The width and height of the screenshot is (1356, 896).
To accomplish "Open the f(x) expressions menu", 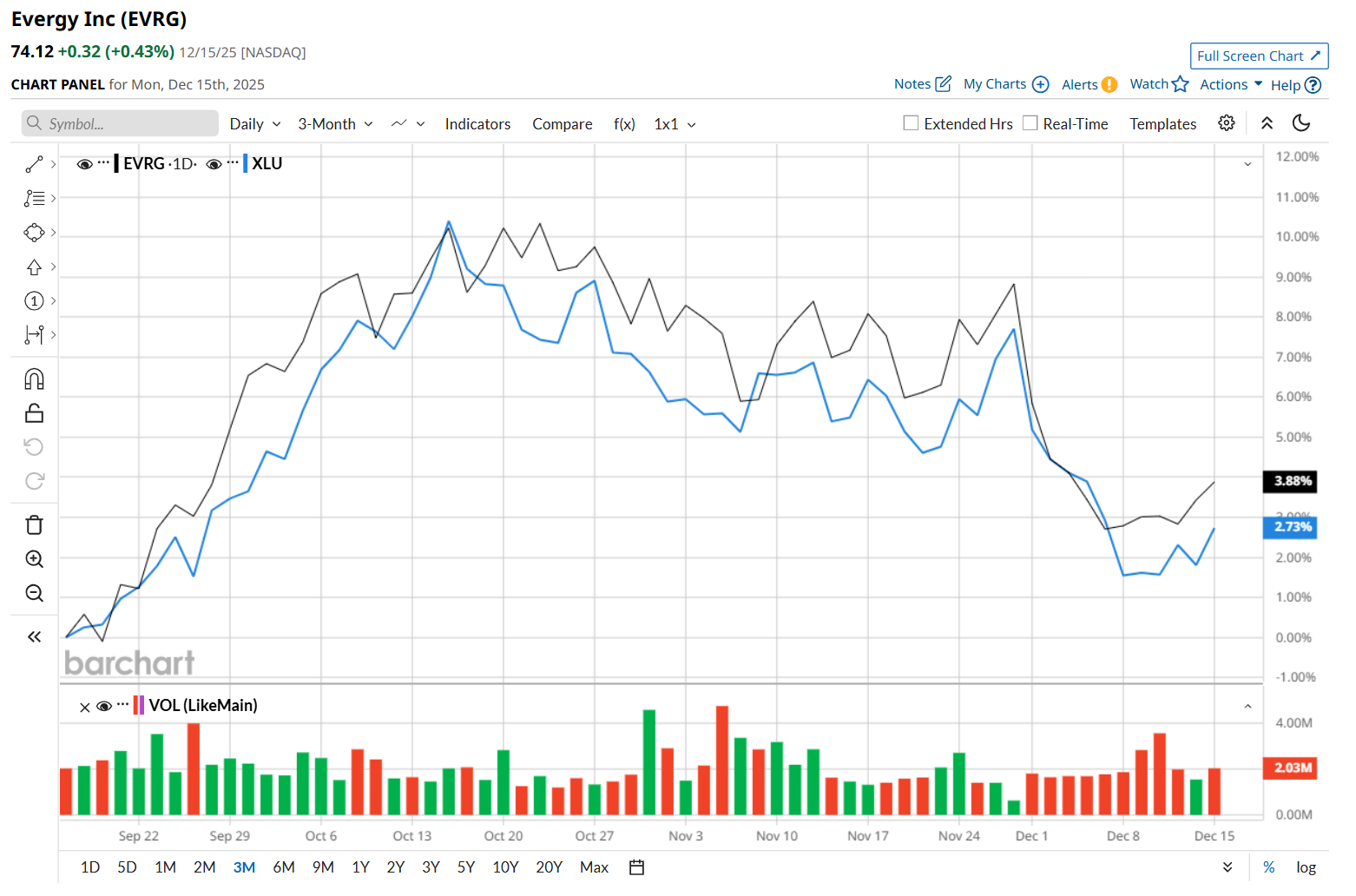I will point(624,124).
